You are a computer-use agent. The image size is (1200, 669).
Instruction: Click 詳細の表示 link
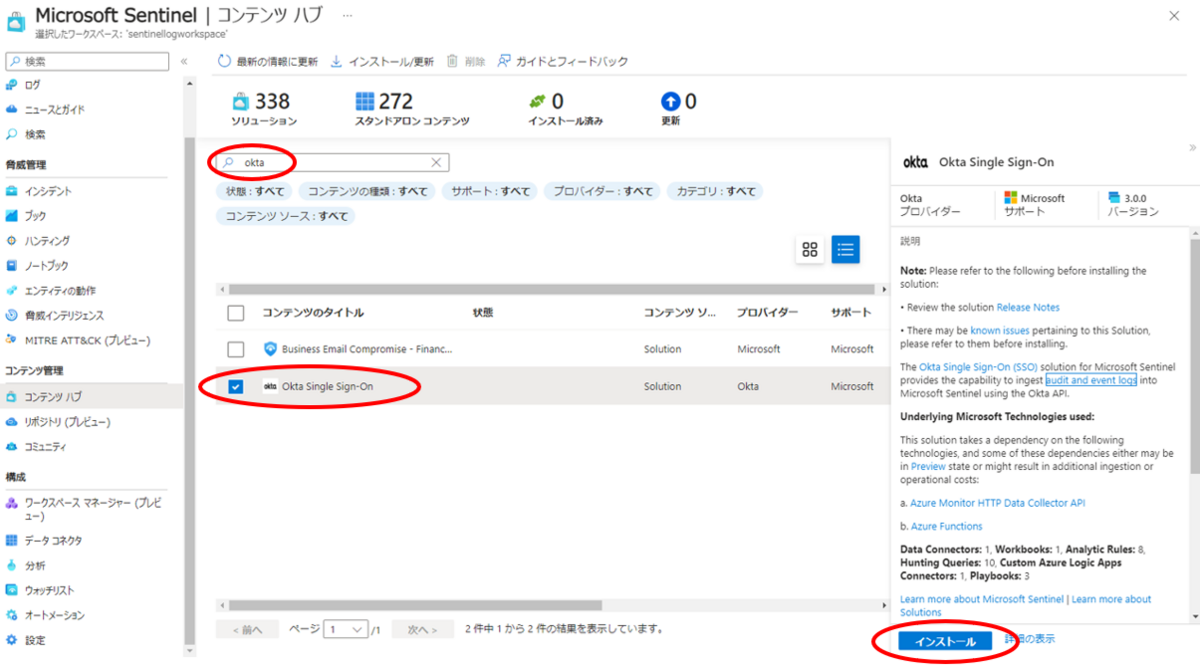(x=1029, y=639)
